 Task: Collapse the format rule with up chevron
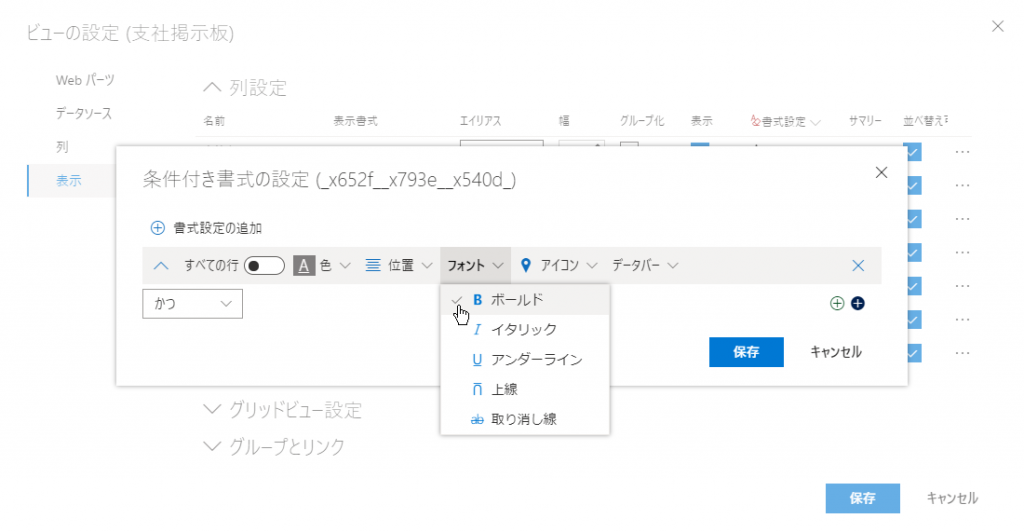[162, 266]
